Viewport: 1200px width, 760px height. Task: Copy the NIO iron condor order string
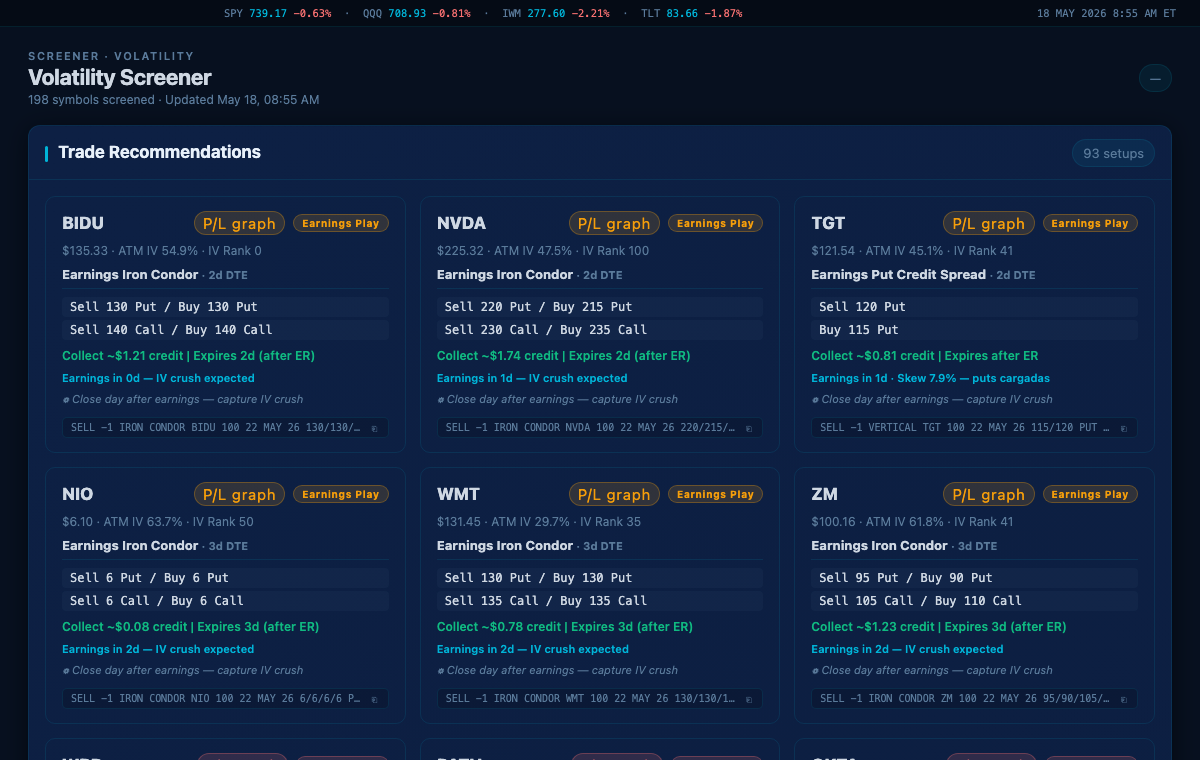pyautogui.click(x=374, y=699)
